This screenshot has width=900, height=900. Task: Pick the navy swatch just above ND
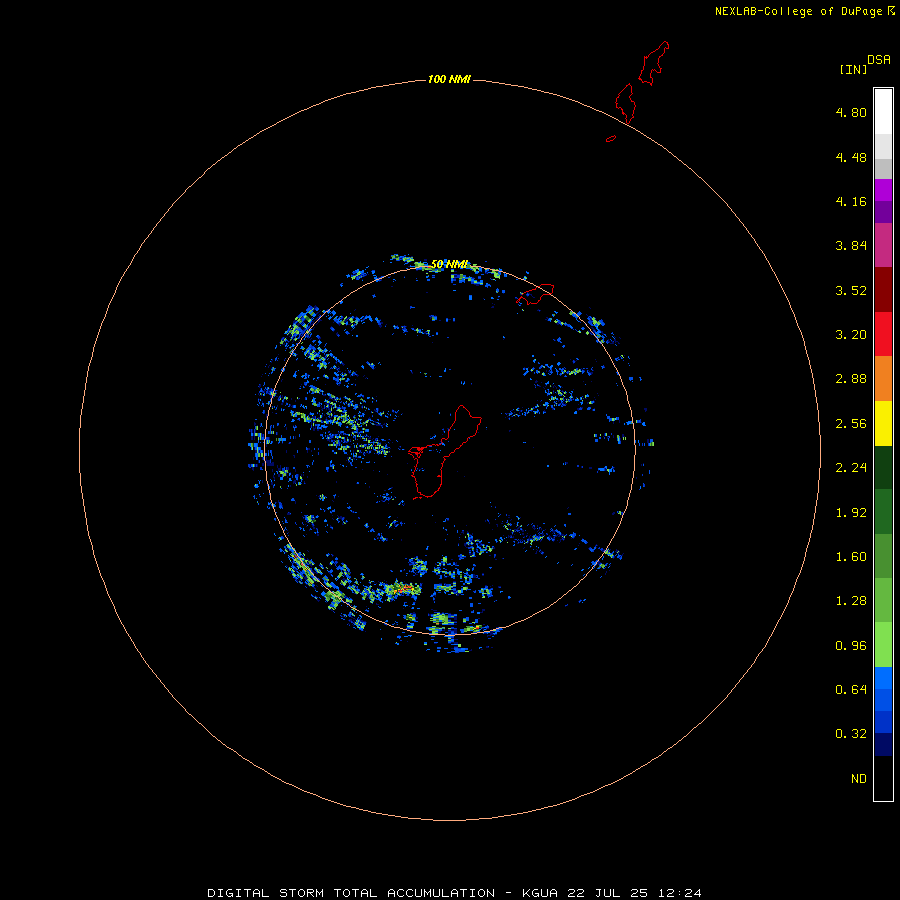point(883,744)
